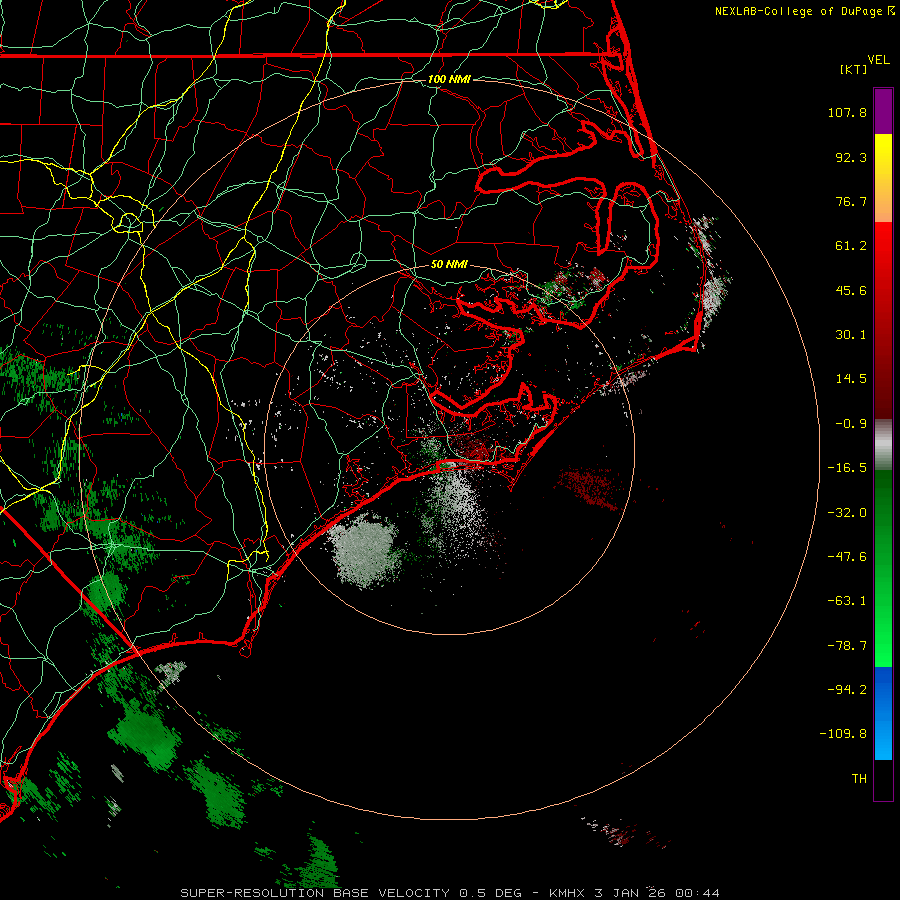Image resolution: width=900 pixels, height=900 pixels.
Task: Pick the black TH segment of color bar
Action: click(x=883, y=780)
